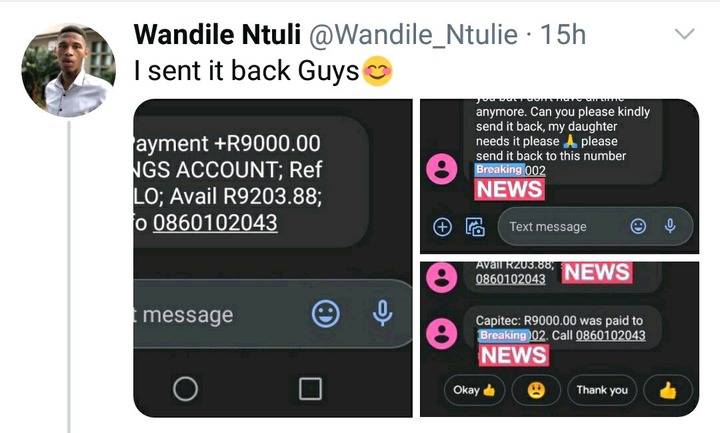Tap the Android home circle button
Image resolution: width=720 pixels, height=433 pixels.
pos(186,389)
